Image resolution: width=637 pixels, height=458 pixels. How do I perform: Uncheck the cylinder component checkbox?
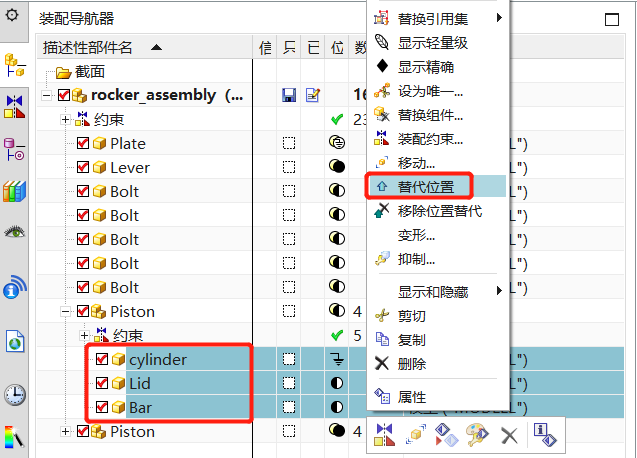click(101, 359)
